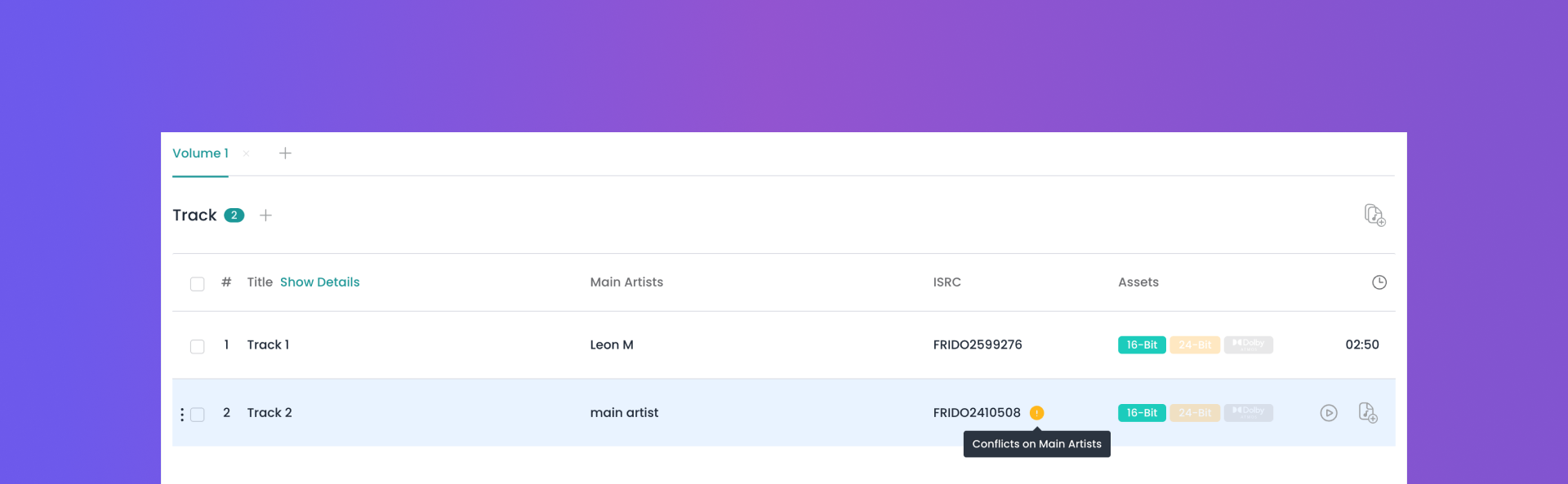Click the Show Details link
The height and width of the screenshot is (484, 1568).
tap(319, 282)
